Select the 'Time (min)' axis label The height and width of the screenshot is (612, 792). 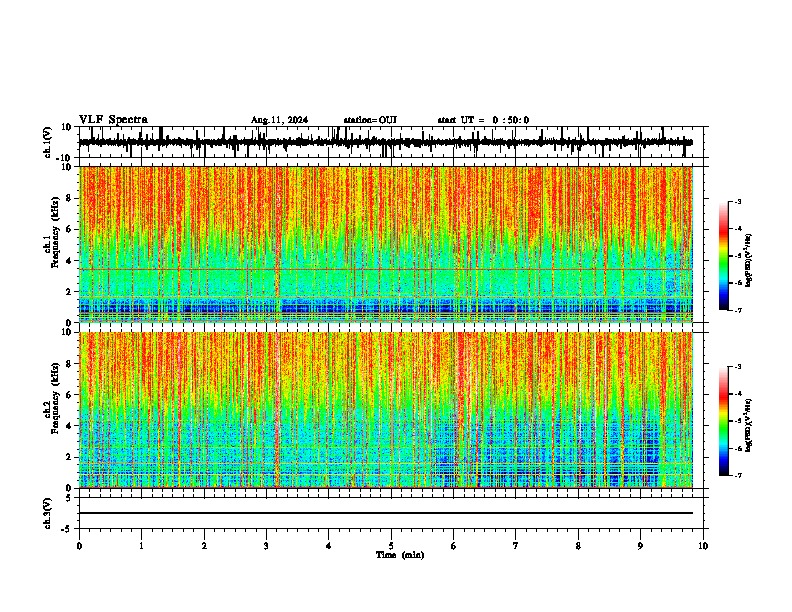click(x=400, y=555)
